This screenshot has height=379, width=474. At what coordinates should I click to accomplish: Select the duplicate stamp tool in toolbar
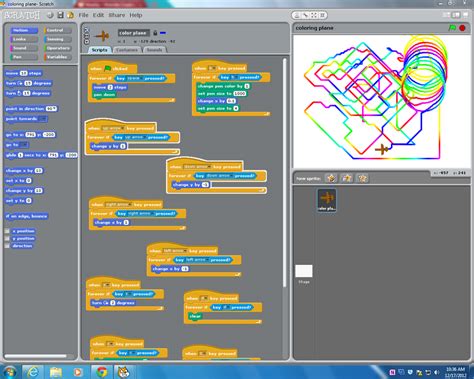click(x=297, y=15)
